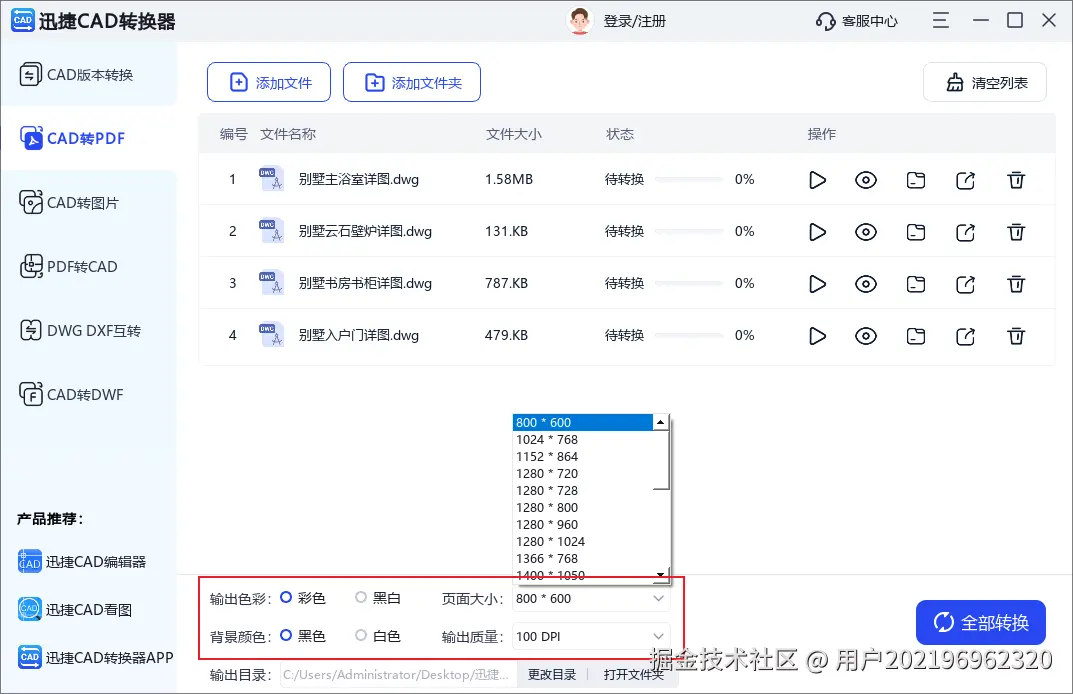Pick 1280 * 1024 page size
1073x694 pixels.
[x=582, y=541]
